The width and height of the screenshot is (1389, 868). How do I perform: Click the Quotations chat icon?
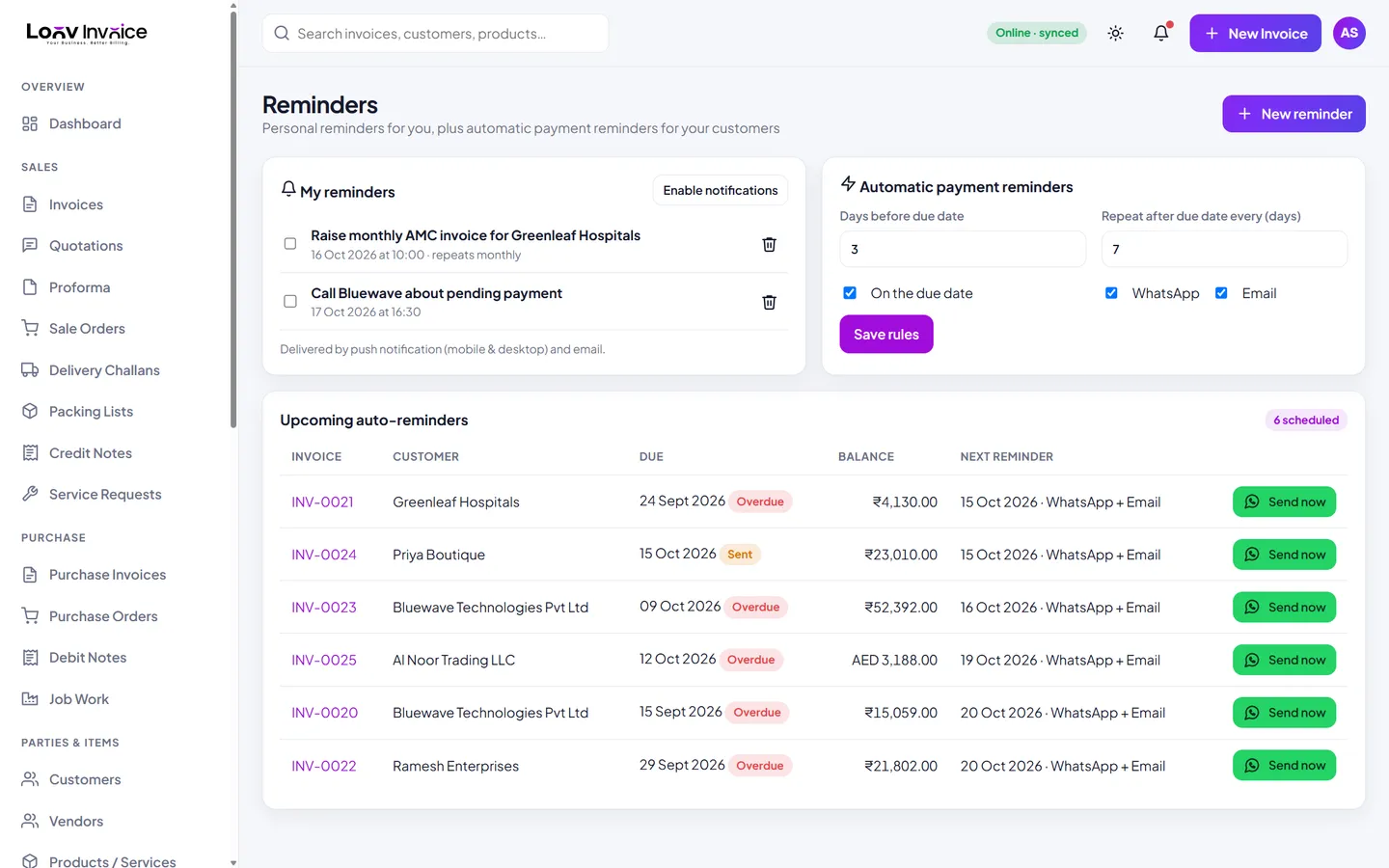point(30,245)
